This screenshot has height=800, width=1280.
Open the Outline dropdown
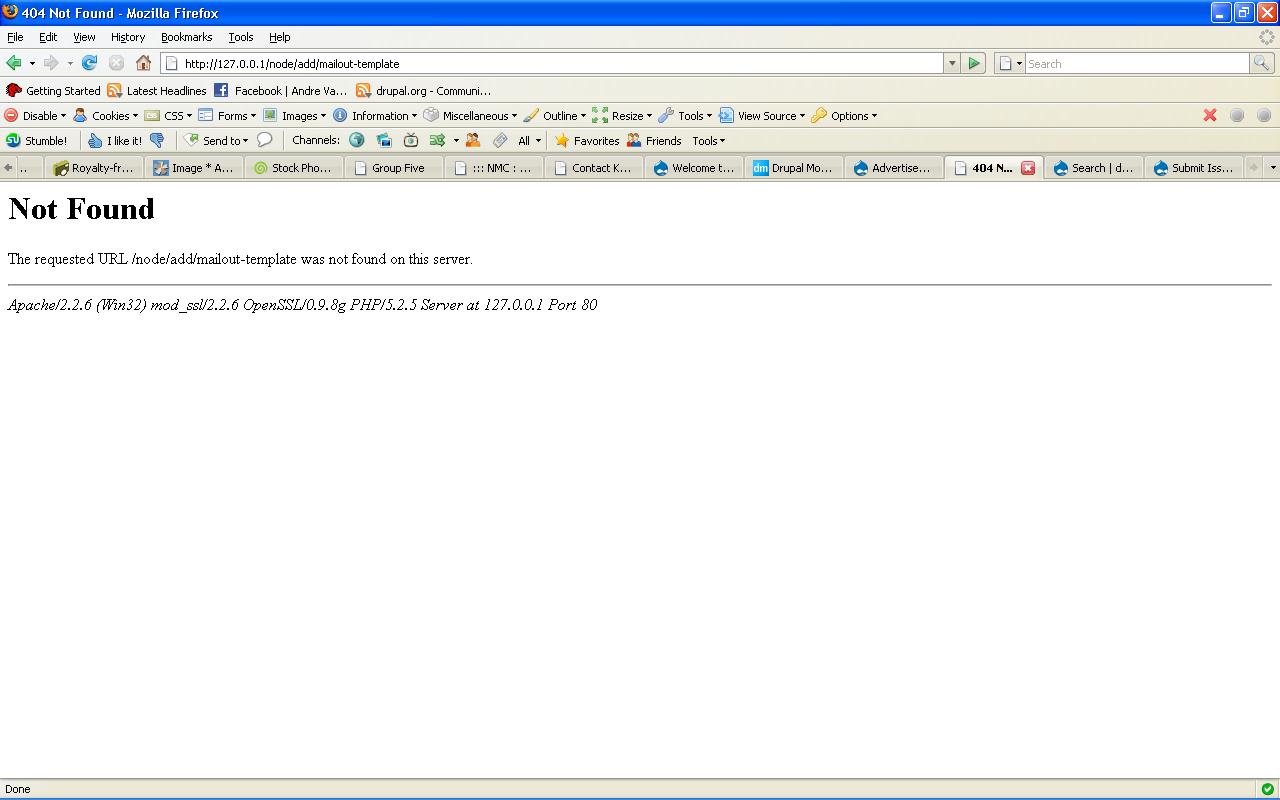point(560,115)
